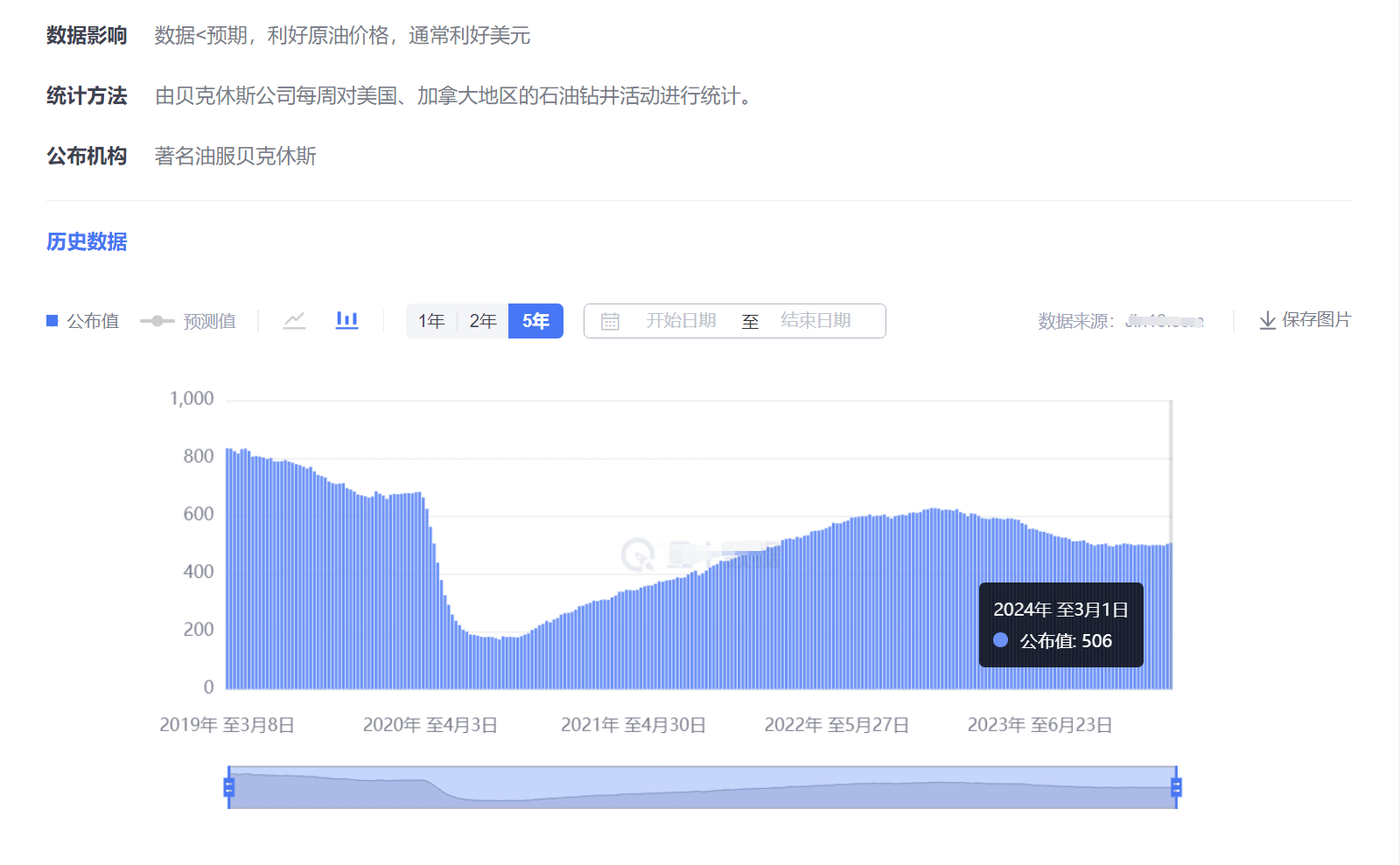The image size is (1400, 865).
Task: Click the 数据来源 source link
Action: tap(1164, 320)
